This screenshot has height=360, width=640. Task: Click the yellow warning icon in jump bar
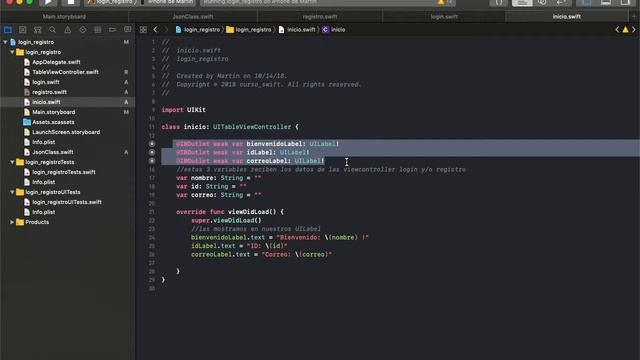point(625,29)
